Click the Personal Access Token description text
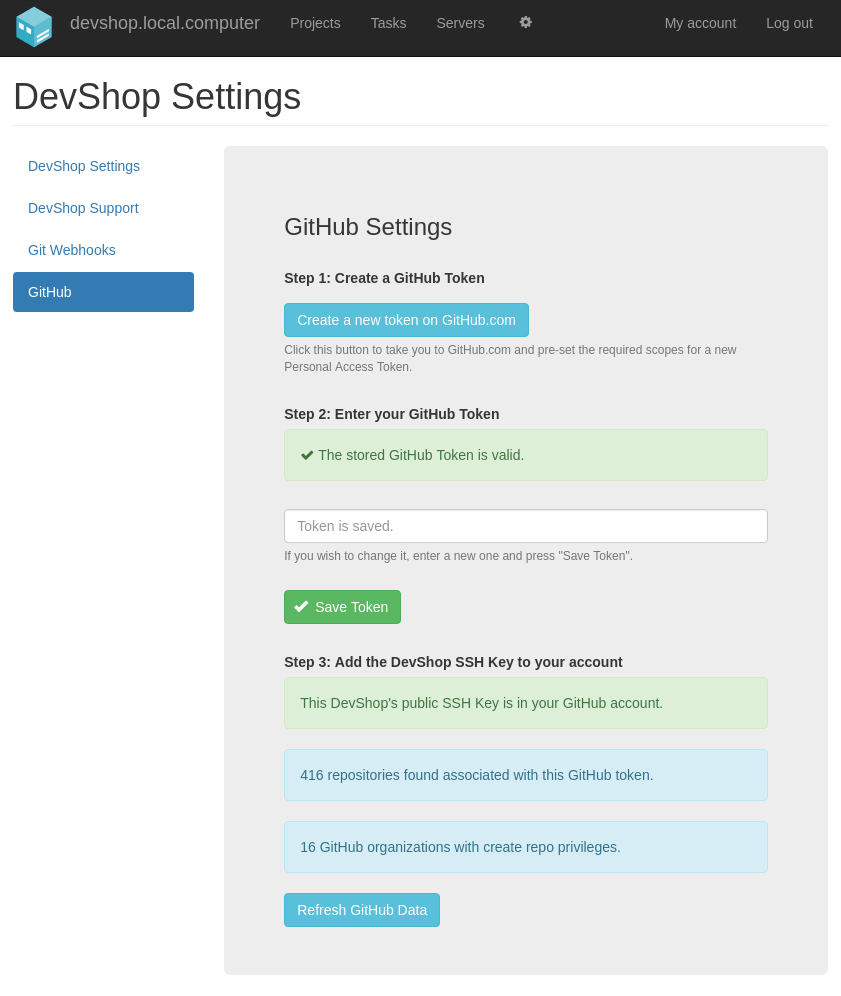Image resolution: width=841 pixels, height=996 pixels. [x=510, y=358]
